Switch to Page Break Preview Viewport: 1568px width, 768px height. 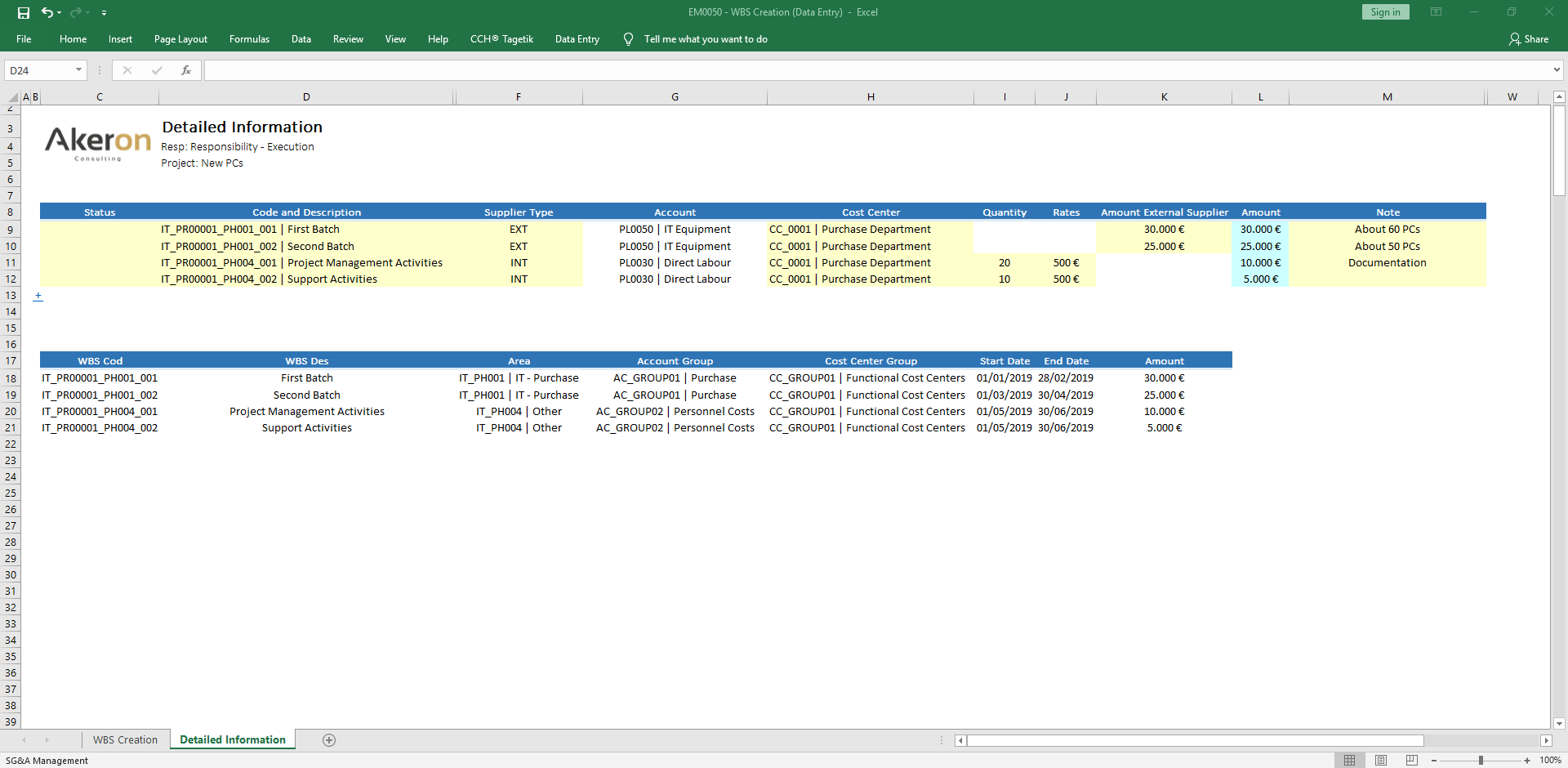pyautogui.click(x=1412, y=761)
